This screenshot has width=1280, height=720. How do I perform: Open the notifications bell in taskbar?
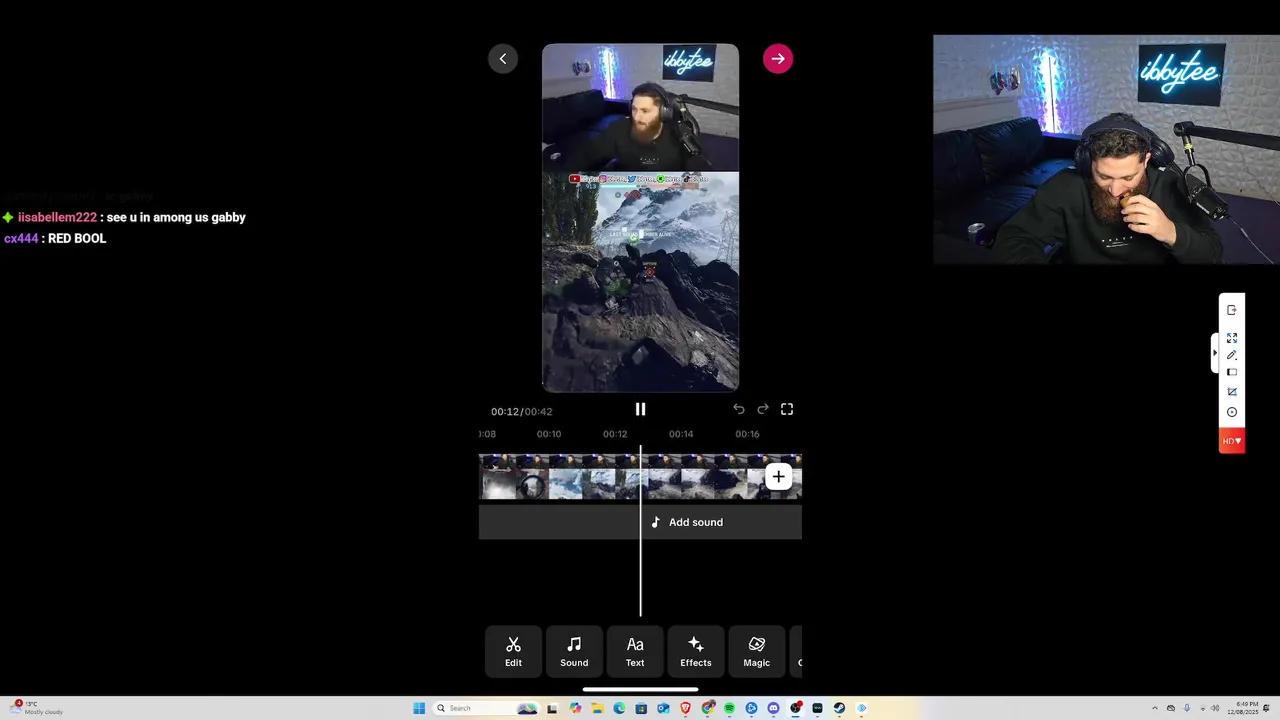point(1266,708)
